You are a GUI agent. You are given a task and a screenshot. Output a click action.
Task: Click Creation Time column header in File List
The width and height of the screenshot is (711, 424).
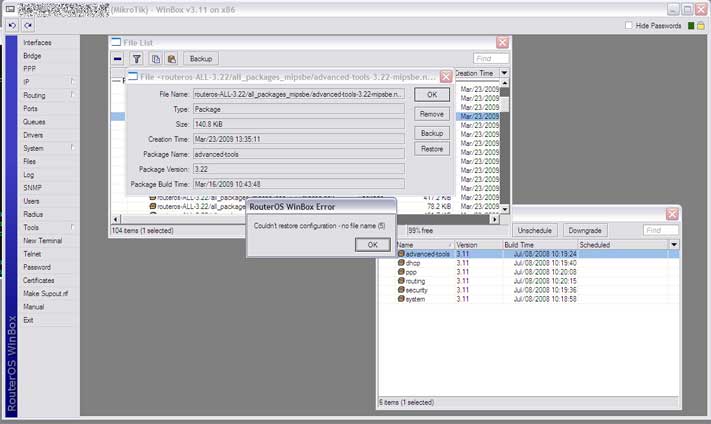pyautogui.click(x=476, y=73)
